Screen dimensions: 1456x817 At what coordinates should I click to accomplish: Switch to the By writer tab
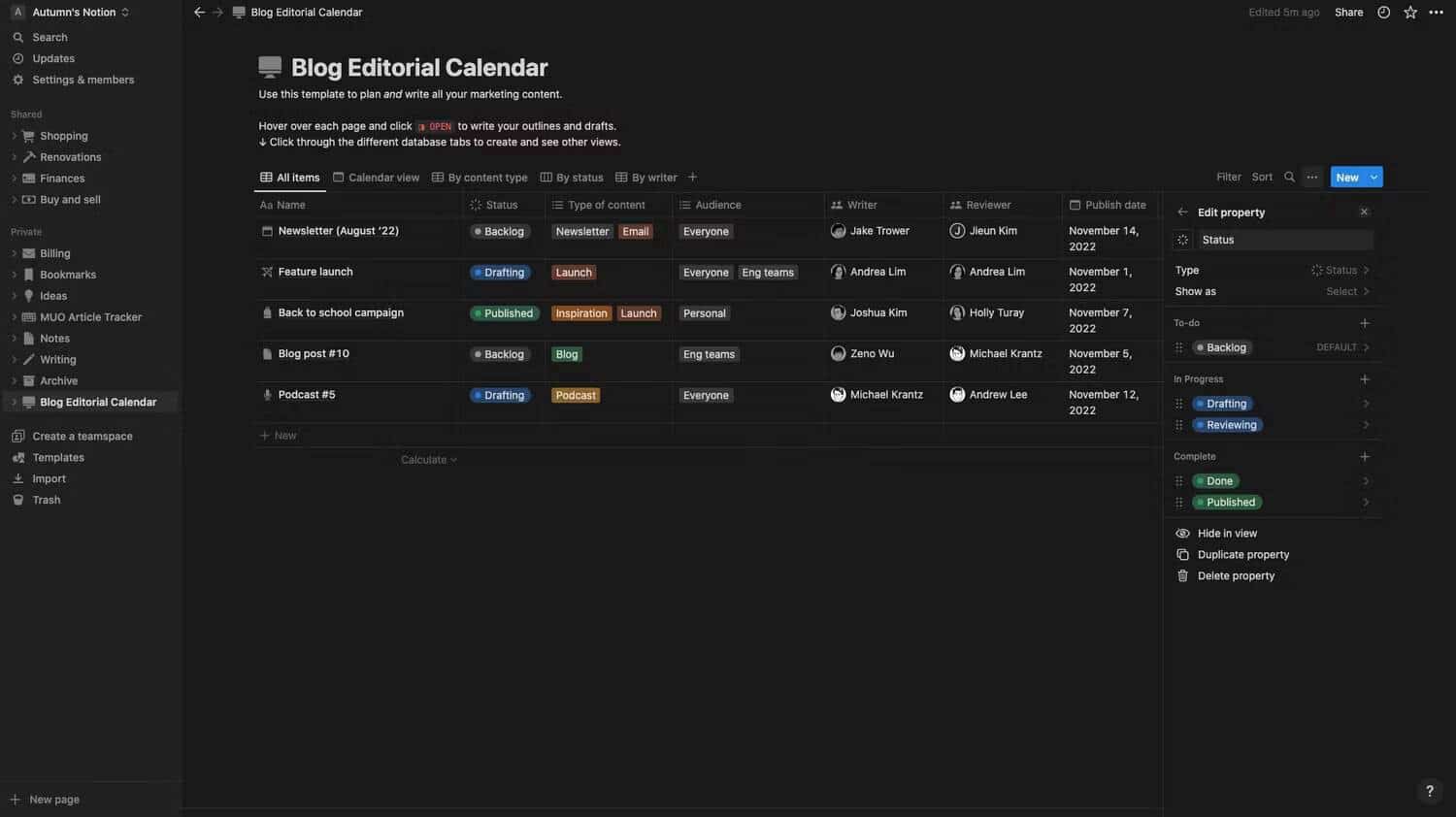(646, 178)
